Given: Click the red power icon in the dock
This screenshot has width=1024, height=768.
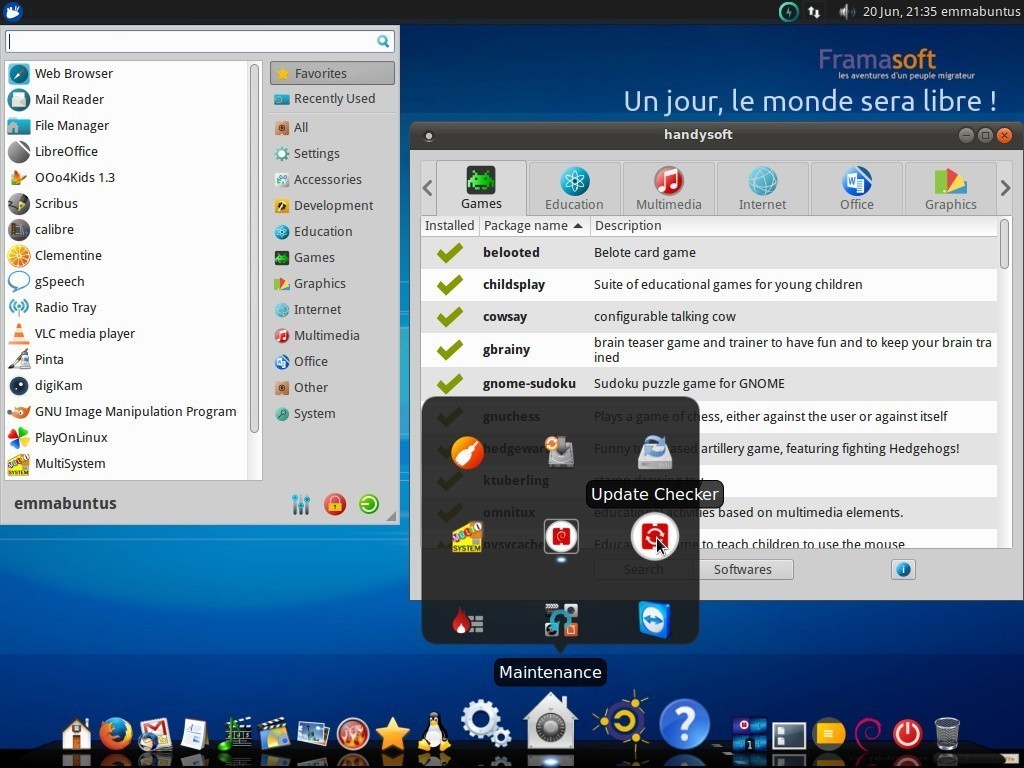Looking at the screenshot, I should (907, 734).
